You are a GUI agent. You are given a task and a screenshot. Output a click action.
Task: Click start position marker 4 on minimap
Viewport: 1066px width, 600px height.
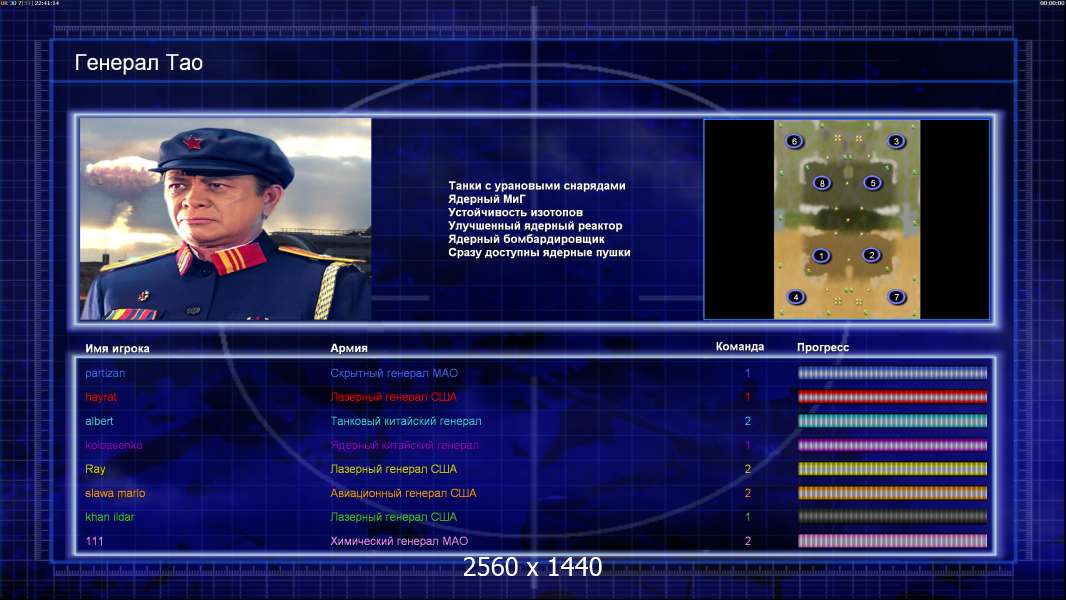[x=796, y=297]
